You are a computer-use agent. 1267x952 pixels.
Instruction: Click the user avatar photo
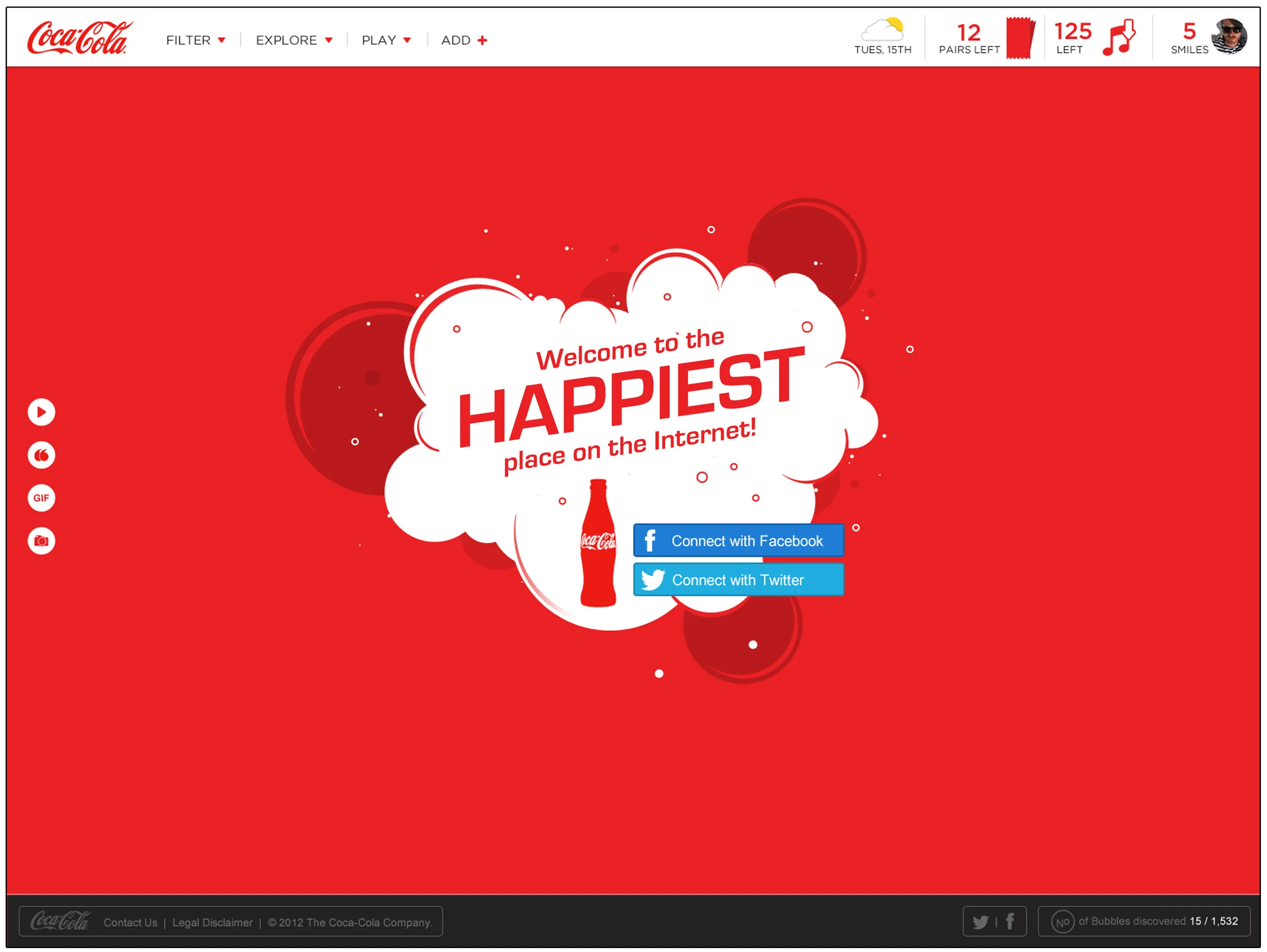1229,36
